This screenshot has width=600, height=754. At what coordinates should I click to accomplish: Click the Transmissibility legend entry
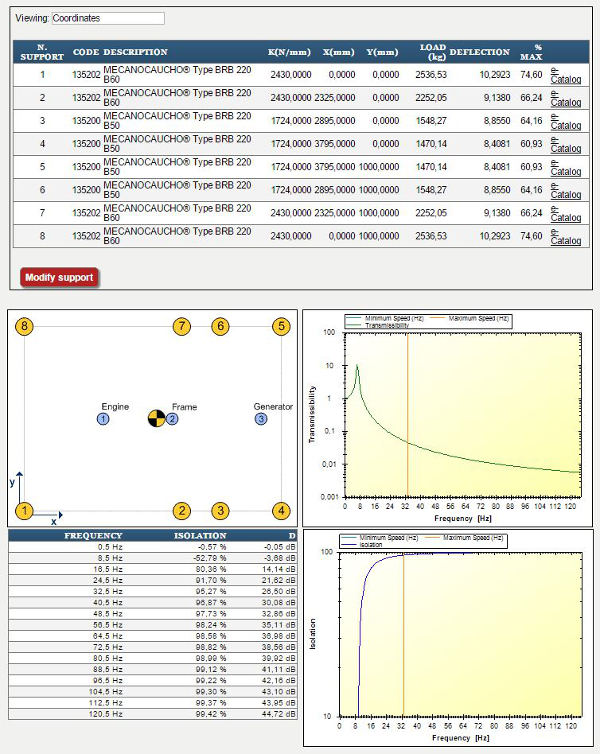point(378,326)
